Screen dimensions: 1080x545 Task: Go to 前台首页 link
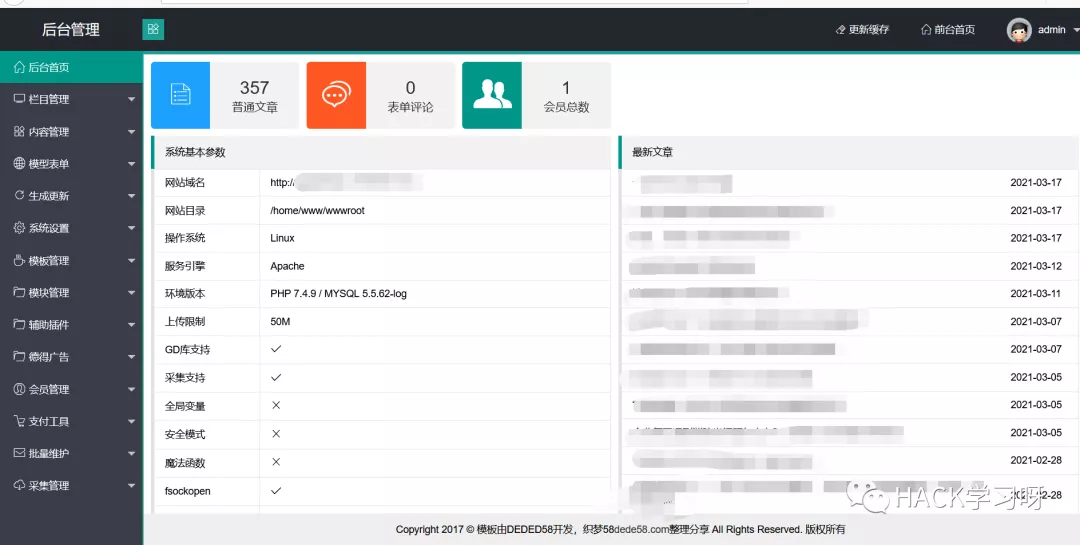[x=948, y=30]
